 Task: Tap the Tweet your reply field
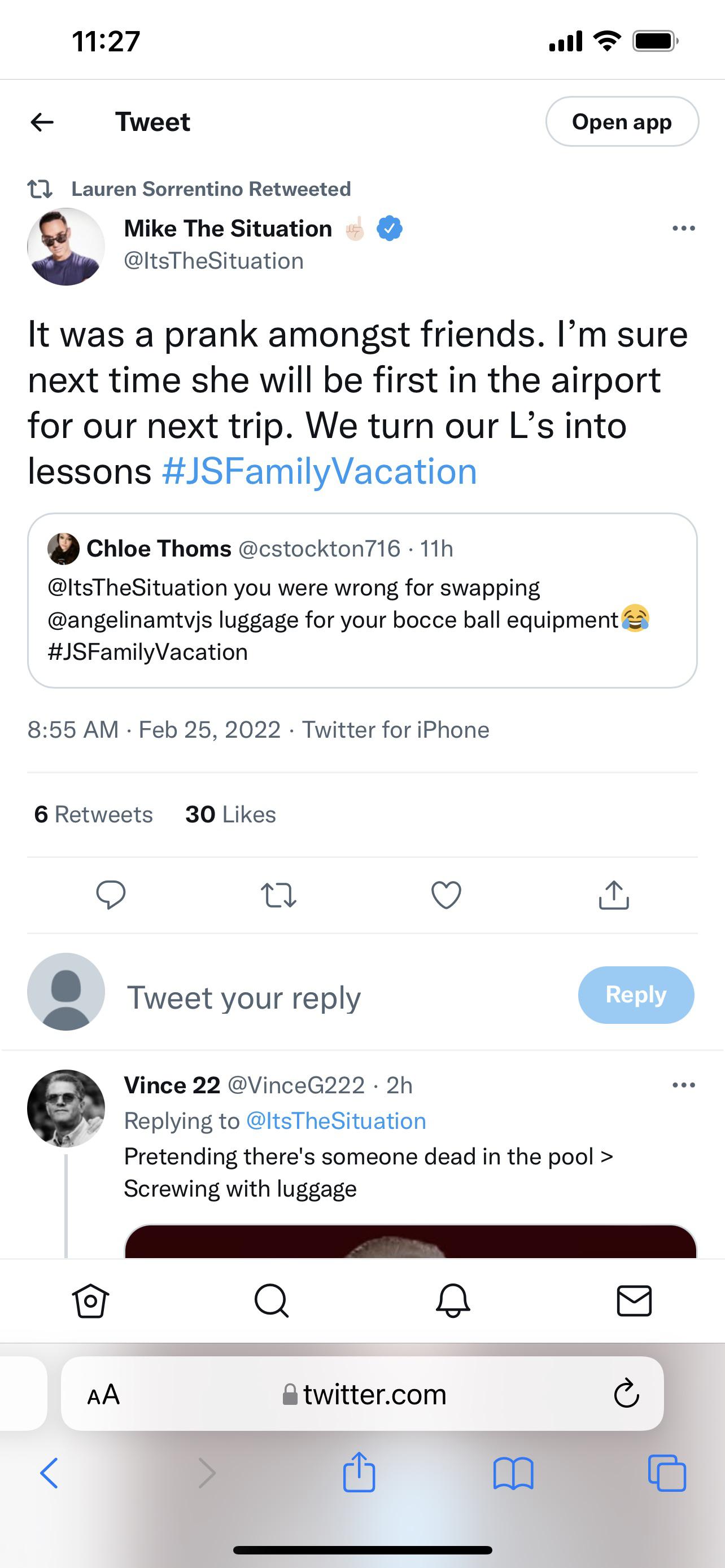point(243,997)
